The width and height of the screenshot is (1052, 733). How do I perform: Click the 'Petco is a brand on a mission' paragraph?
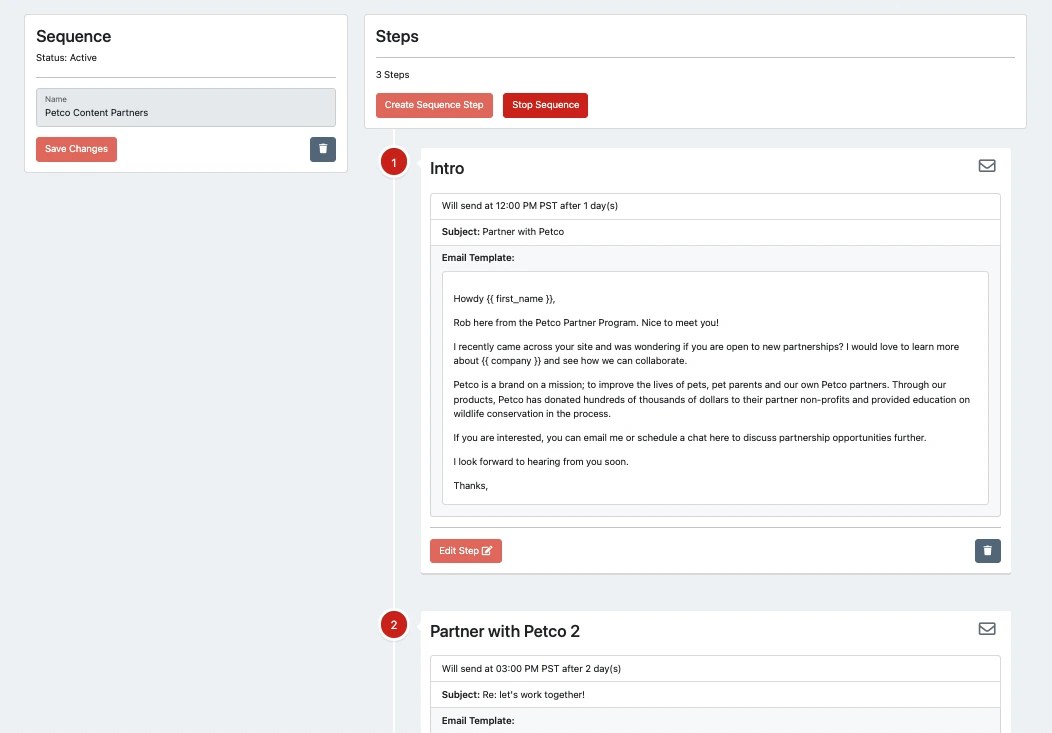point(711,399)
